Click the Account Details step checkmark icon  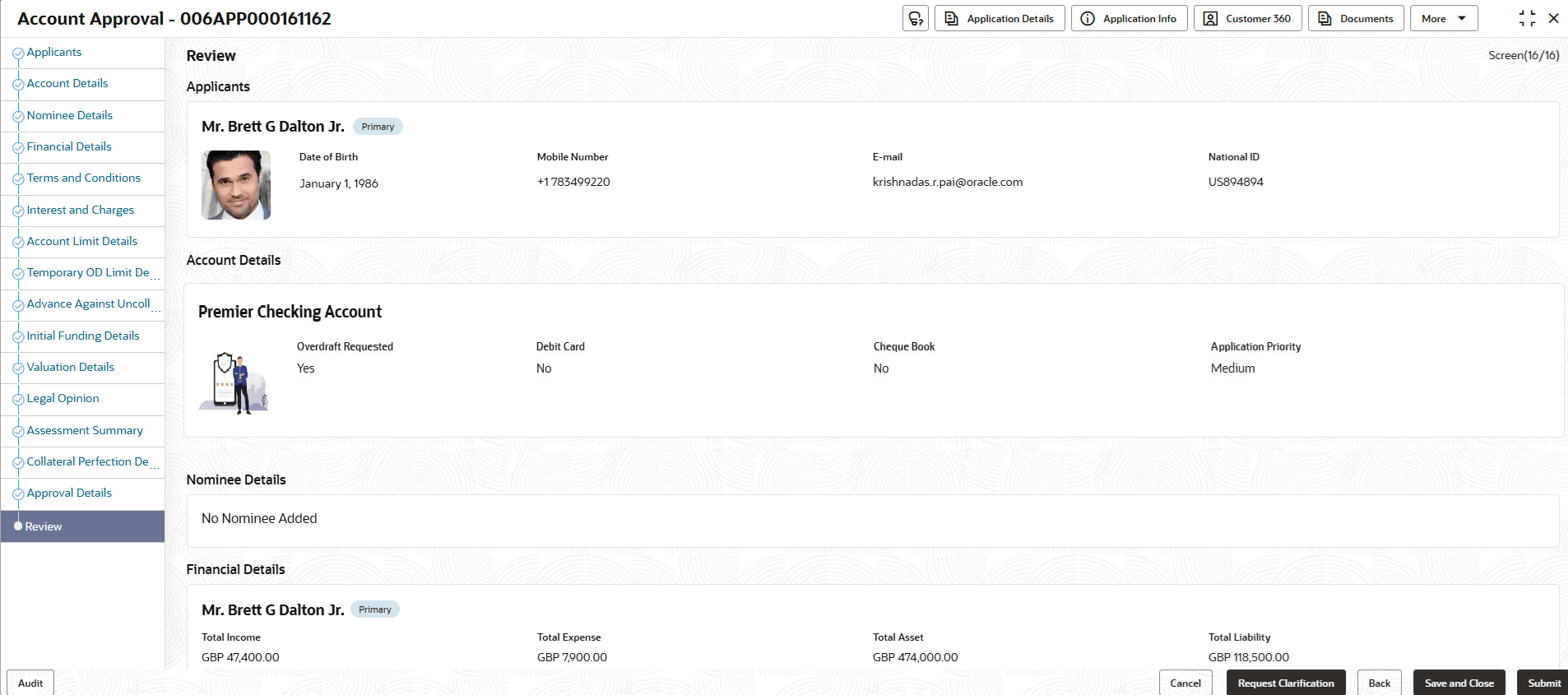coord(18,85)
